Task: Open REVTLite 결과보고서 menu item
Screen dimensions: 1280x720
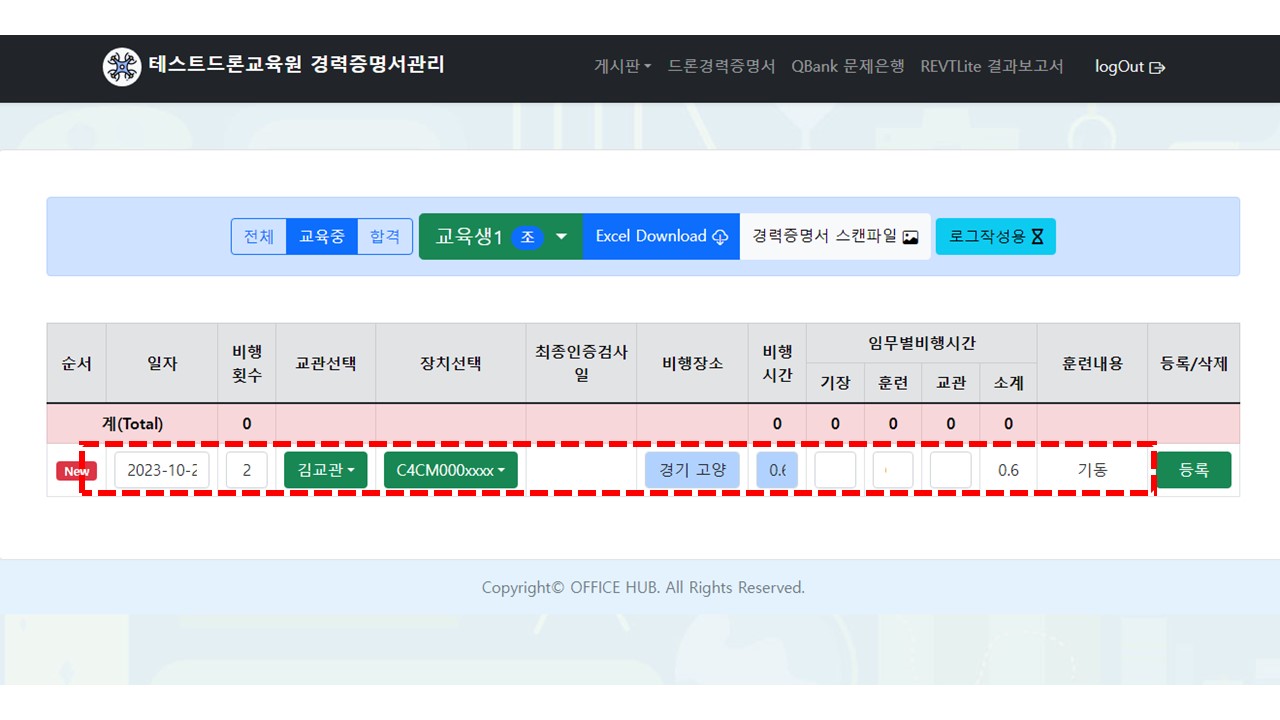Action: [x=992, y=67]
